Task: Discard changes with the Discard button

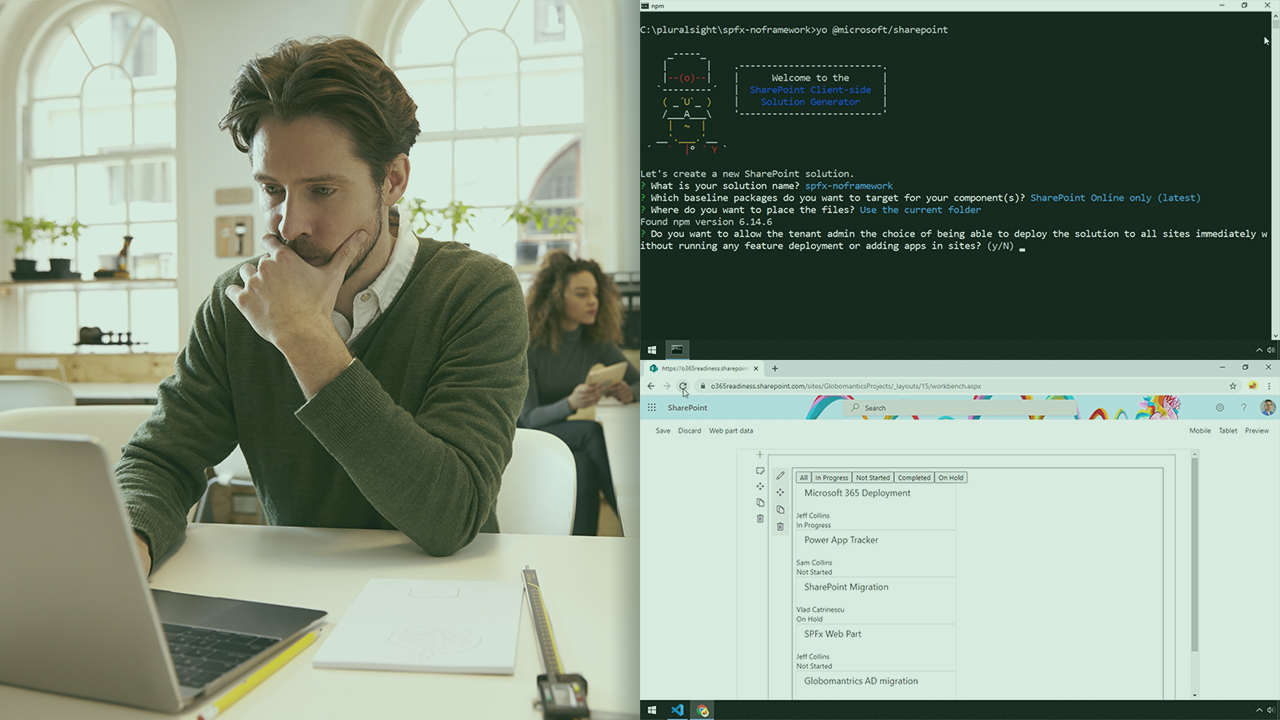Action: pyautogui.click(x=689, y=430)
